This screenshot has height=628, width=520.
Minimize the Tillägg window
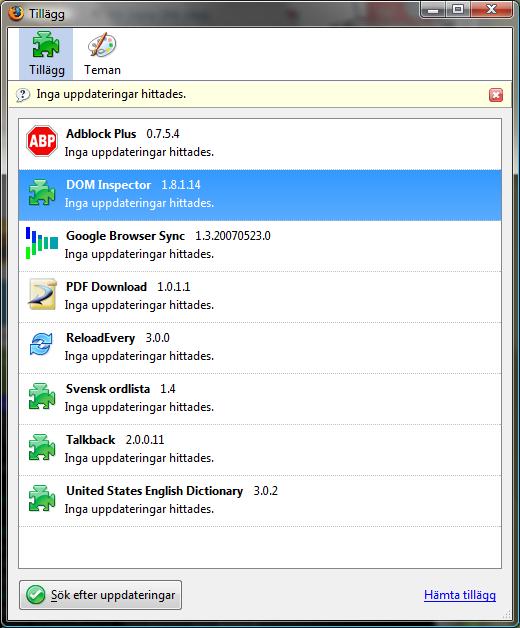pyautogui.click(x=433, y=10)
